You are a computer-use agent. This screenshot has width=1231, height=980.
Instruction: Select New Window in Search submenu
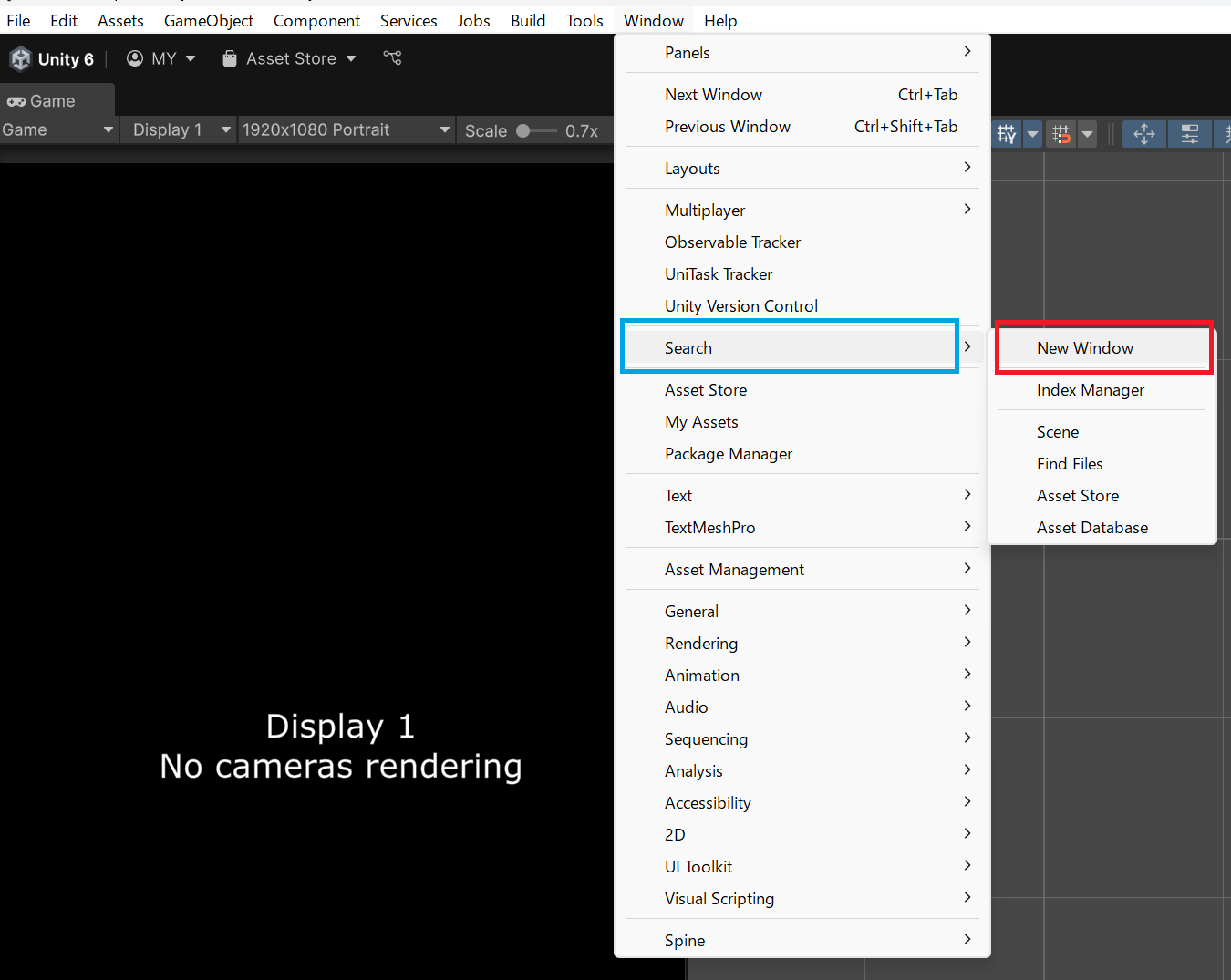tap(1085, 348)
